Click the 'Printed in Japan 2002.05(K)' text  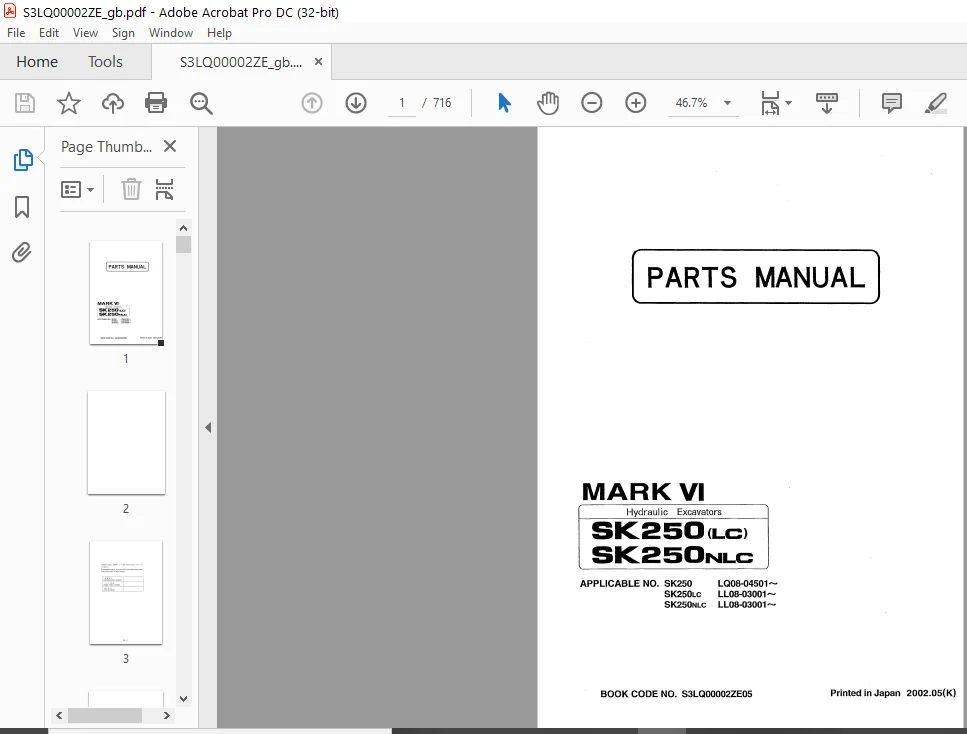(893, 693)
